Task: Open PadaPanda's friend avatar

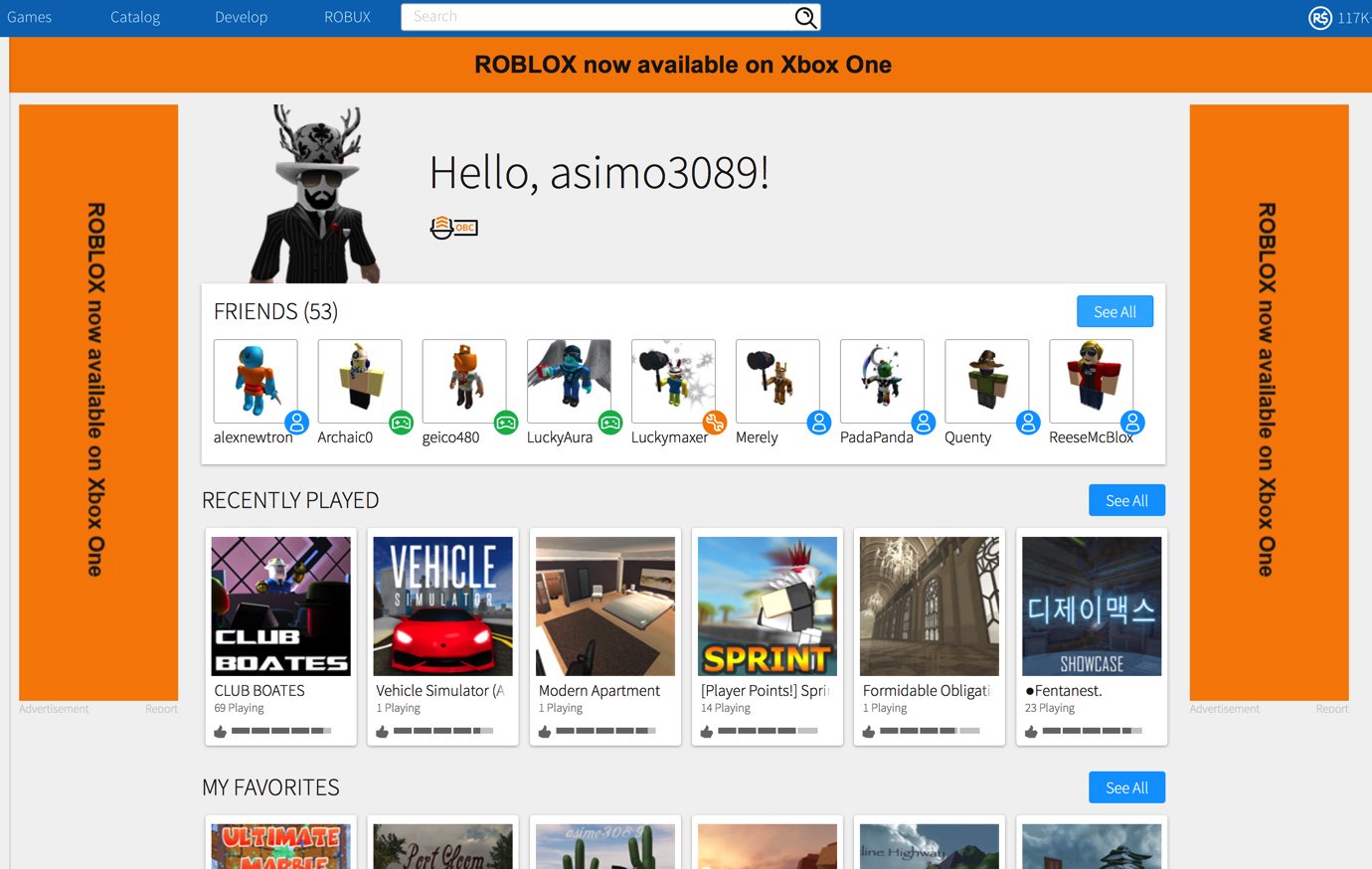Action: pos(882,382)
